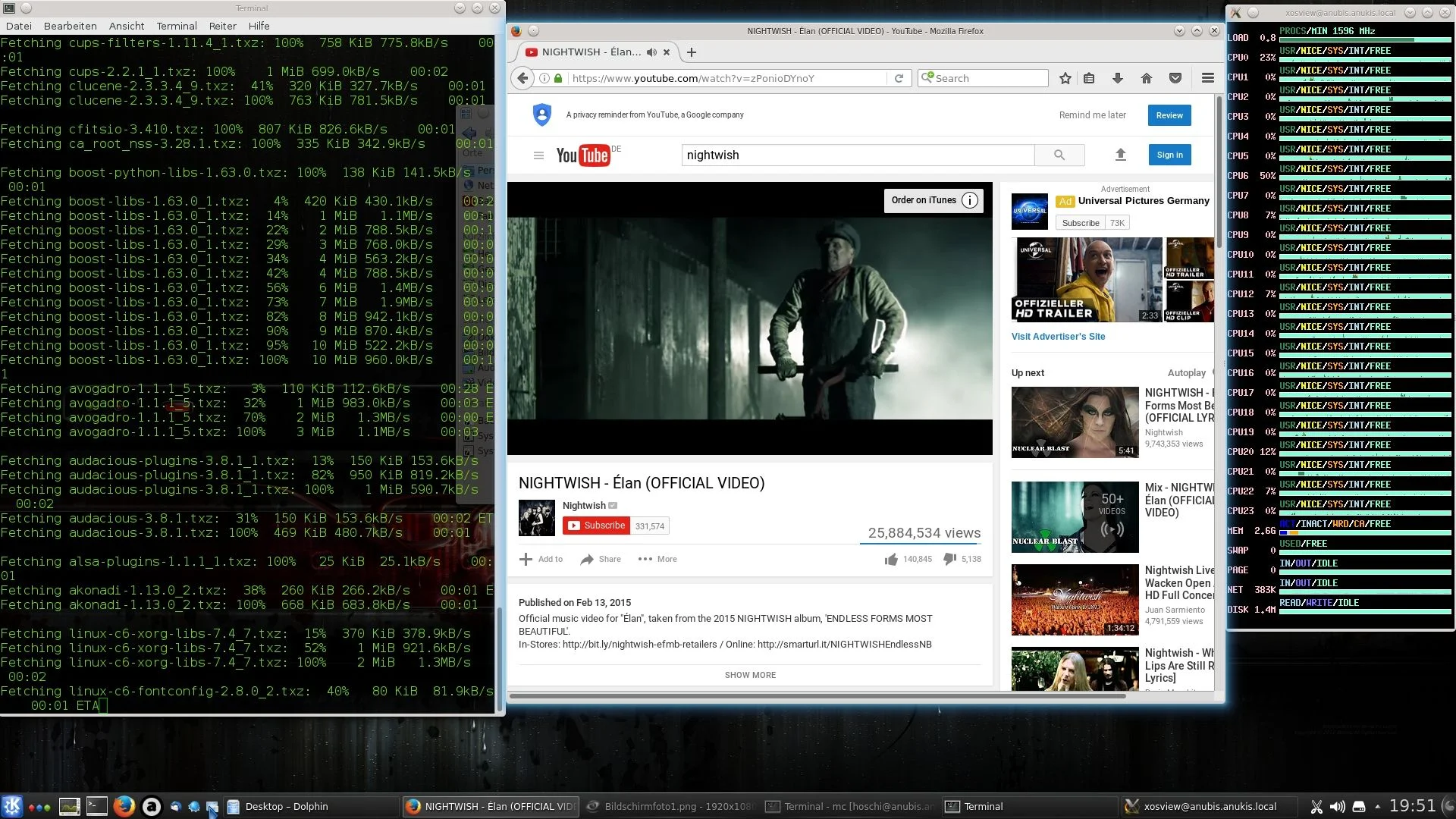Subscribe to Universal Pictures Germany
This screenshot has width=1456, height=819.
pyautogui.click(x=1080, y=223)
